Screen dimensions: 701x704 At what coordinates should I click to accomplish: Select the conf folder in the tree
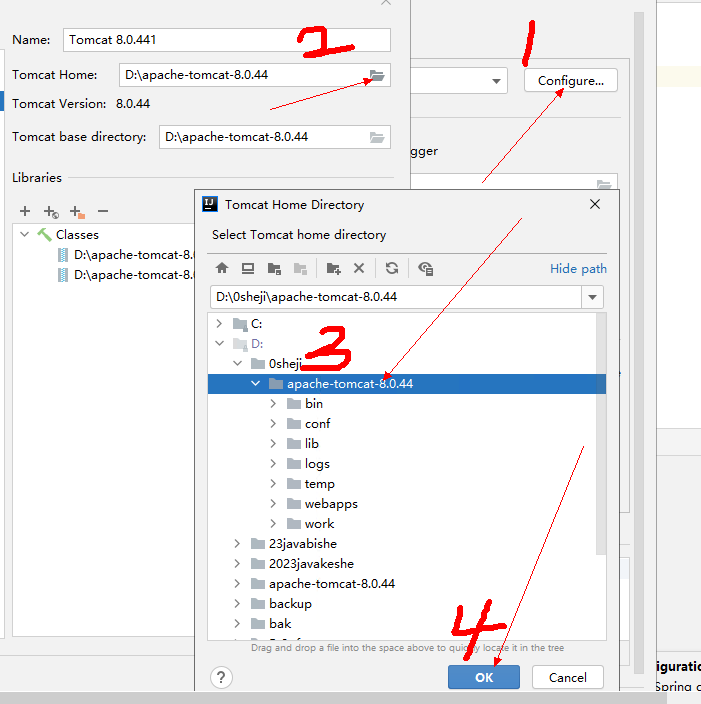(x=317, y=423)
